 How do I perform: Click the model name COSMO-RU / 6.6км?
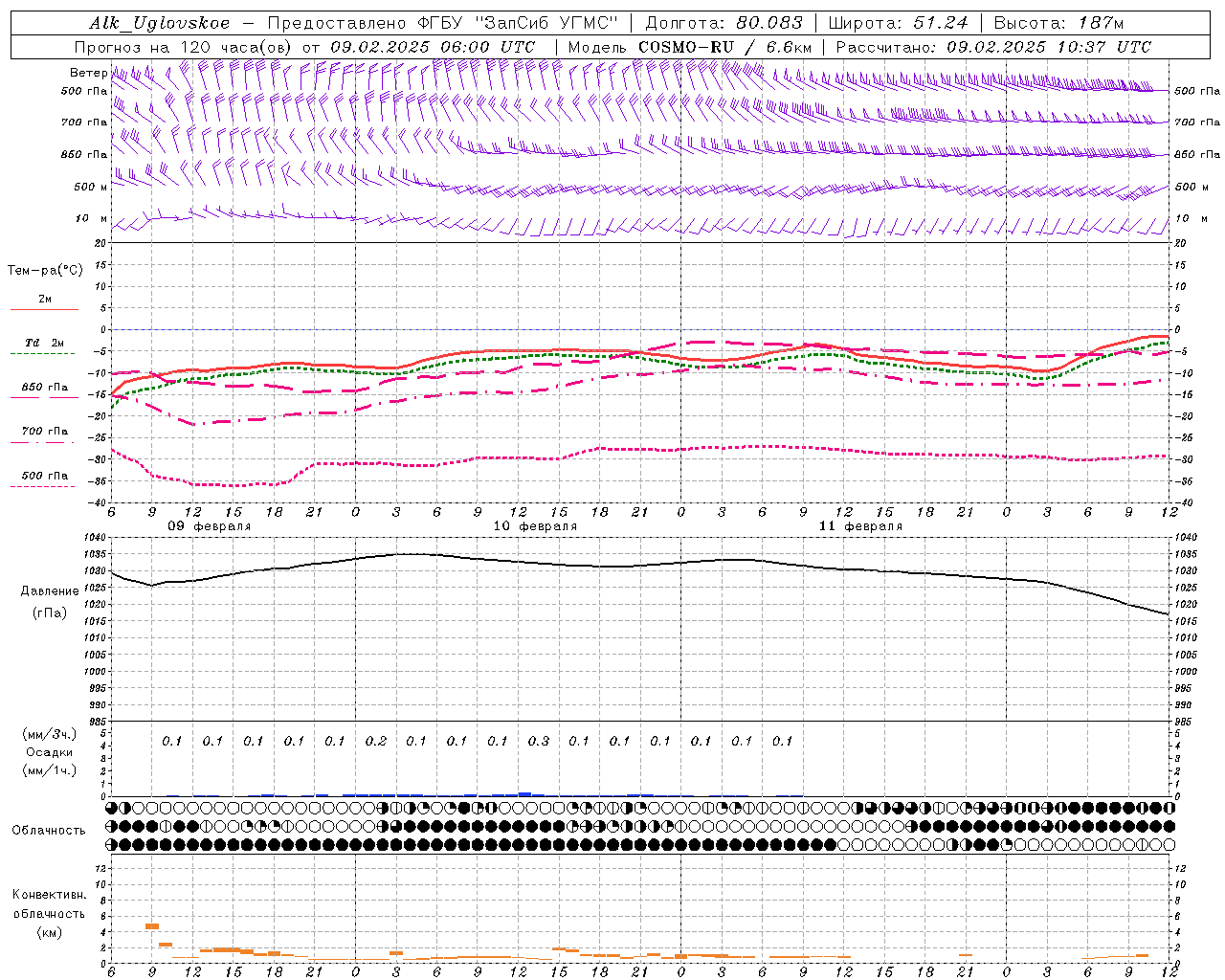(x=725, y=47)
